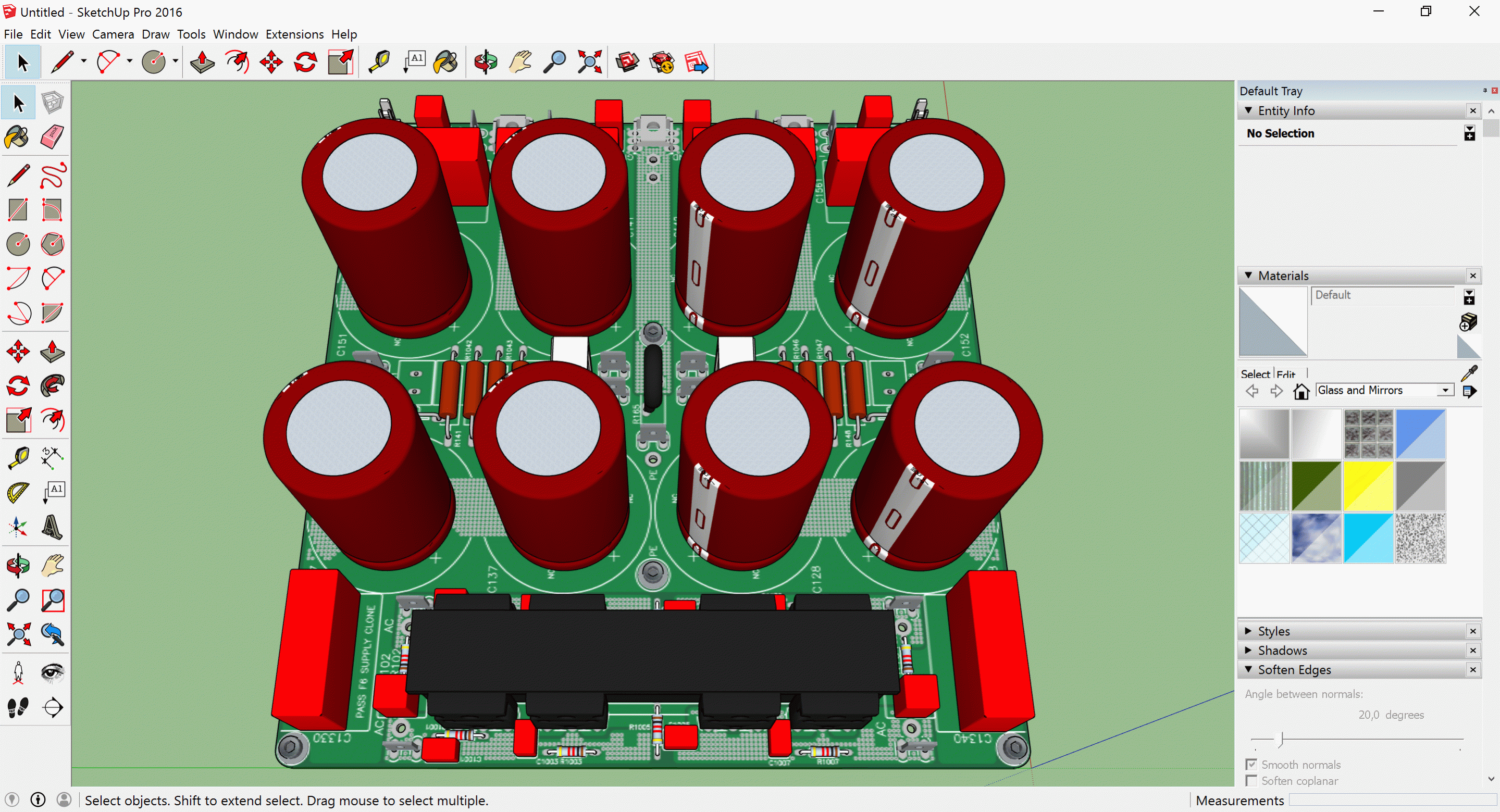Image resolution: width=1500 pixels, height=812 pixels.
Task: Select the Pie tool in left toolbar
Action: click(53, 313)
